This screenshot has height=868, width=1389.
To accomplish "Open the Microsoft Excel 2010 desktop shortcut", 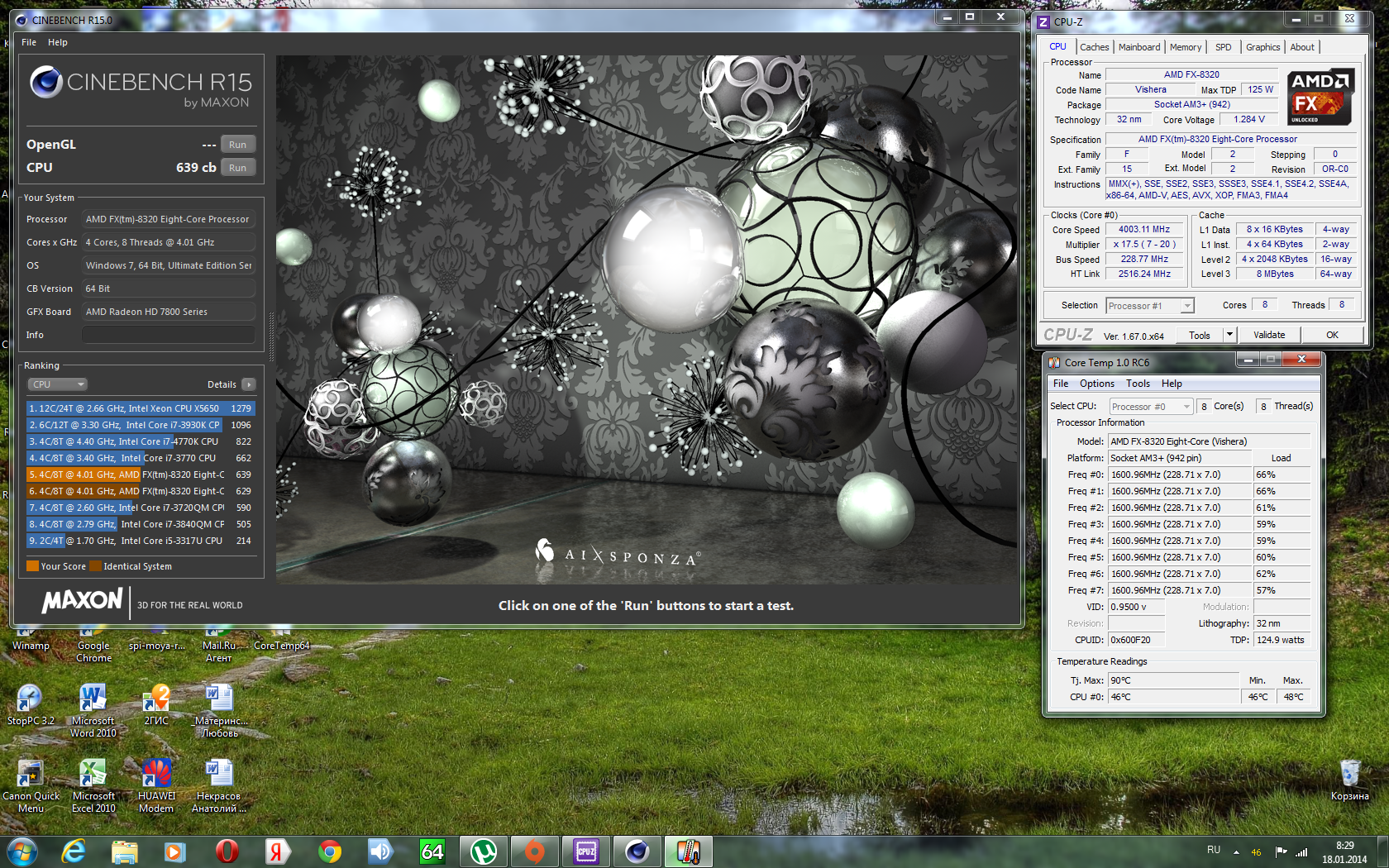I will [93, 786].
